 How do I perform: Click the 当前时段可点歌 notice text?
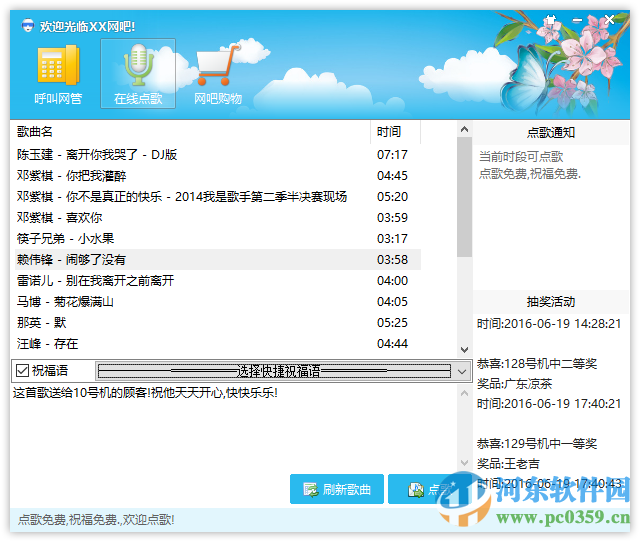pos(521,157)
